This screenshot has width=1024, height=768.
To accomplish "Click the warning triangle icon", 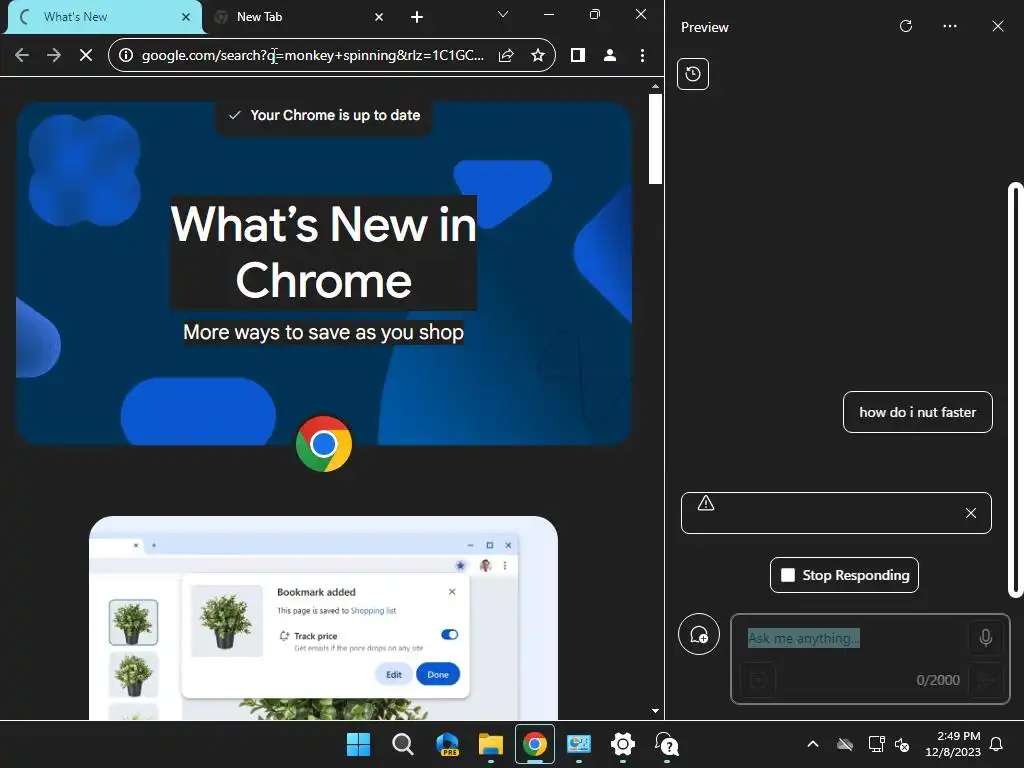I will click(x=706, y=503).
